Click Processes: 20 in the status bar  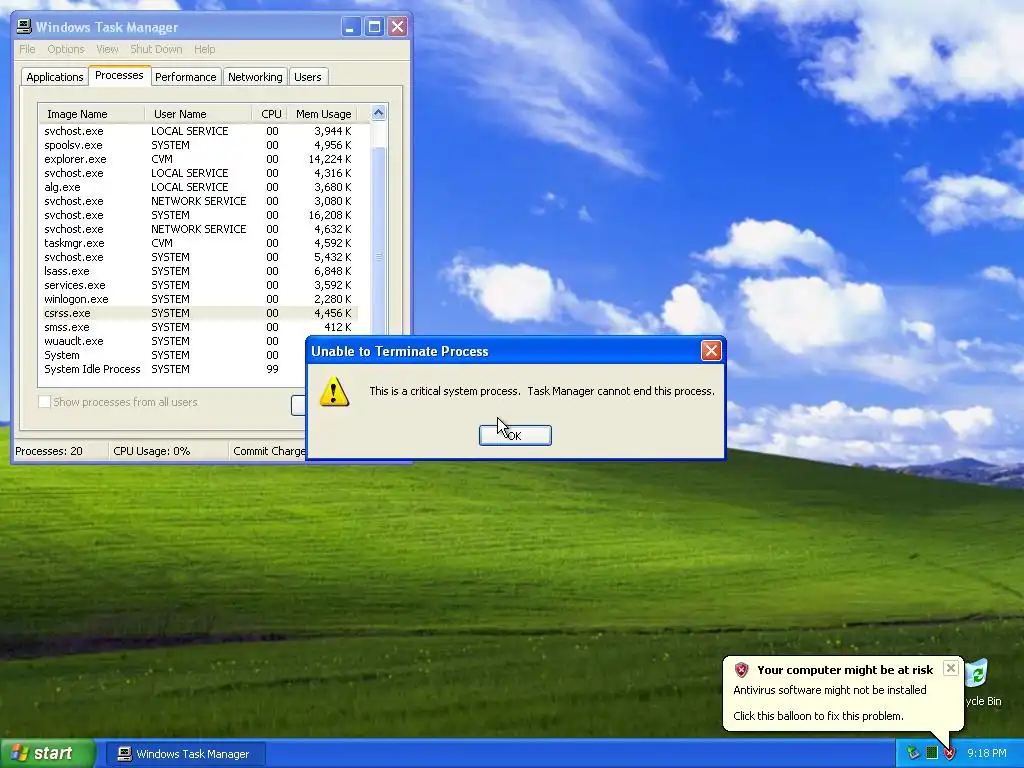pos(49,451)
